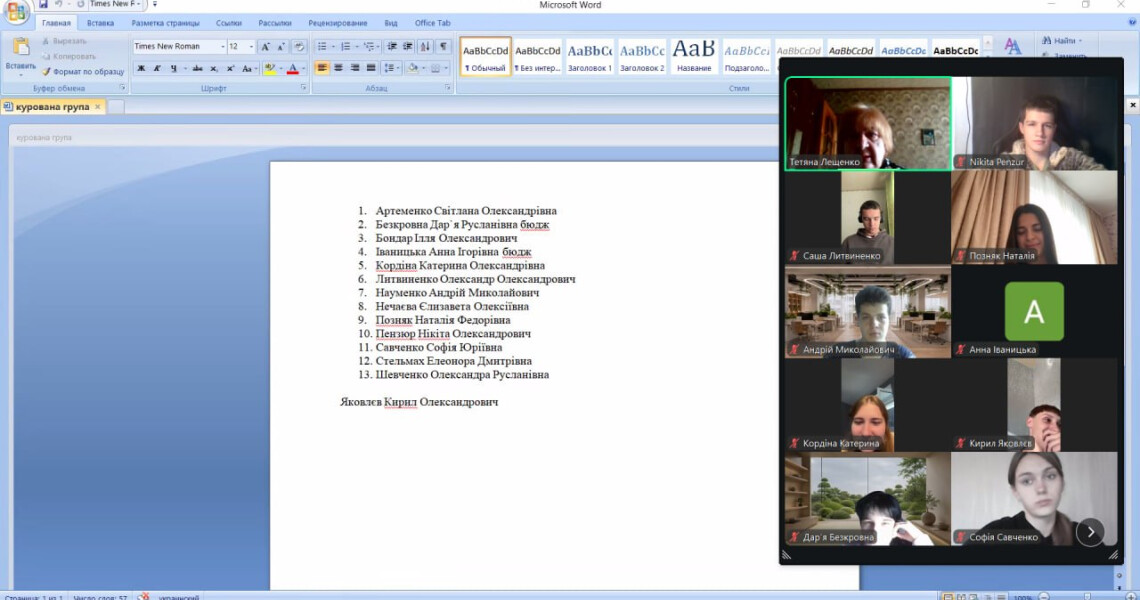Open the font size dropdown
Viewport: 1140px width, 600px height.
[x=252, y=47]
